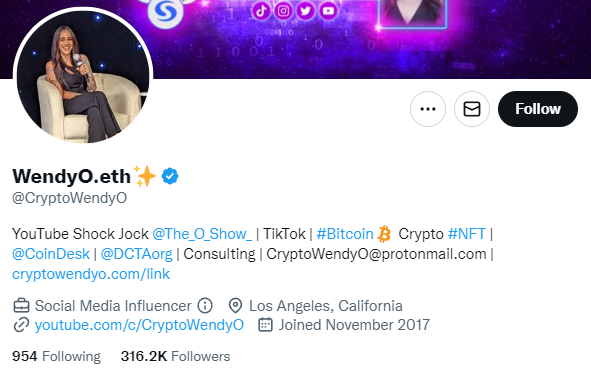The height and width of the screenshot is (371, 591).
Task: Click the Instagram icon in banner
Action: [283, 11]
